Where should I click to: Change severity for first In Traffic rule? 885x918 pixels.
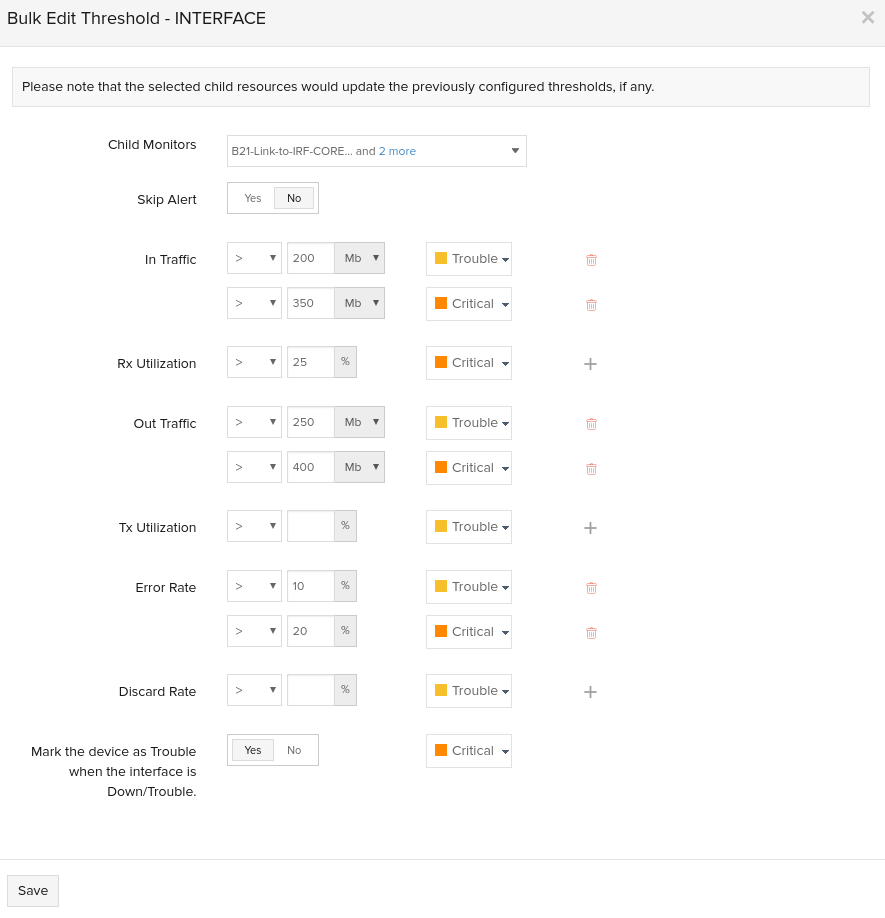coord(468,258)
